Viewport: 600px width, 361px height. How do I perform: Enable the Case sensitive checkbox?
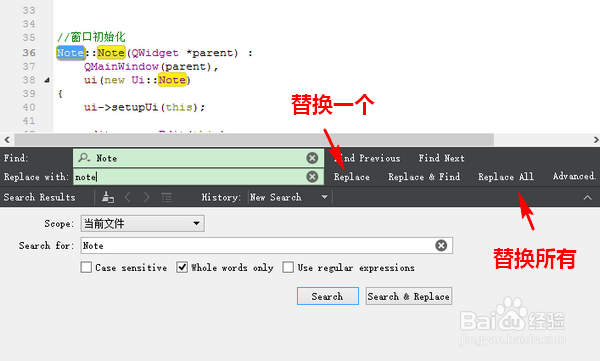[x=86, y=267]
